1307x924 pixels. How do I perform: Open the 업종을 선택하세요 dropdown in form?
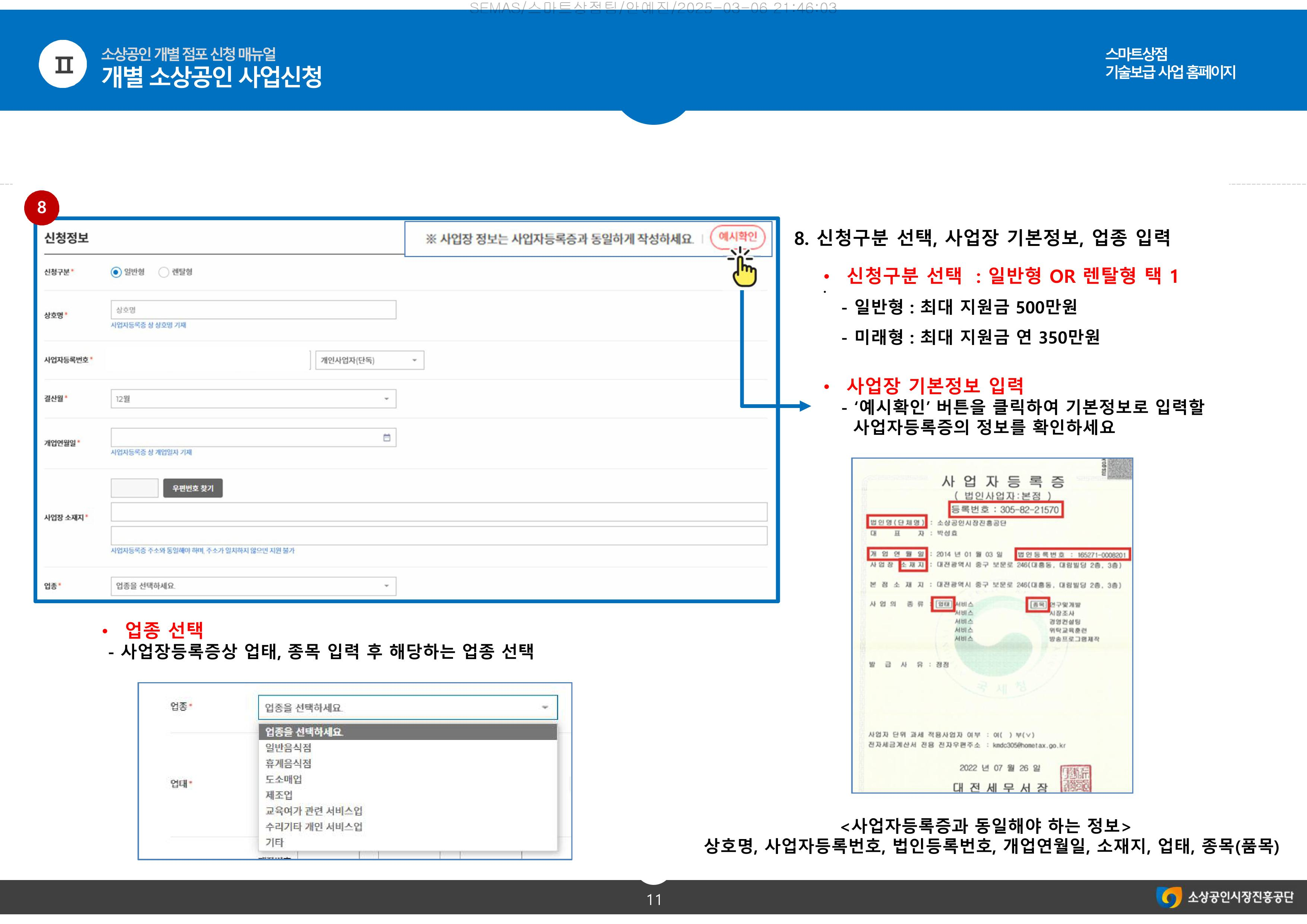253,586
